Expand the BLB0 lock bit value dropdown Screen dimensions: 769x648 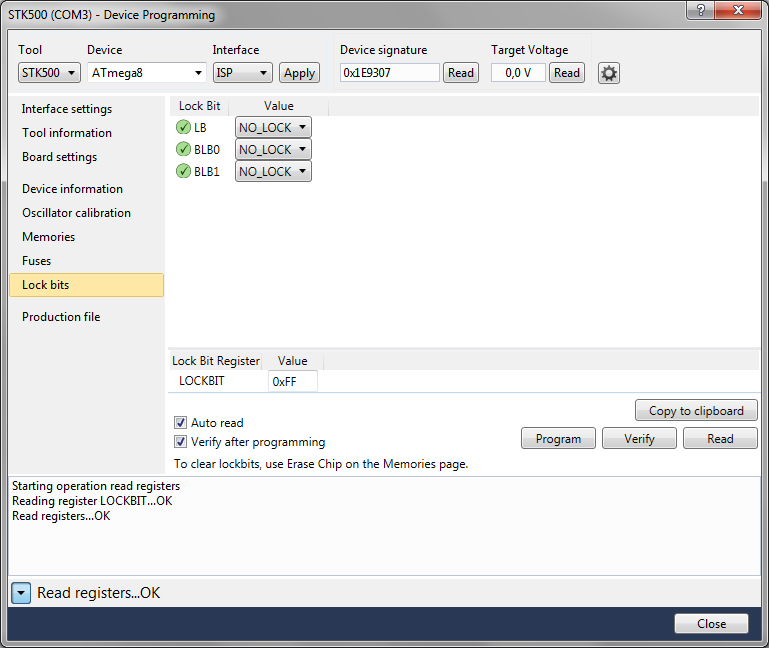pos(273,150)
